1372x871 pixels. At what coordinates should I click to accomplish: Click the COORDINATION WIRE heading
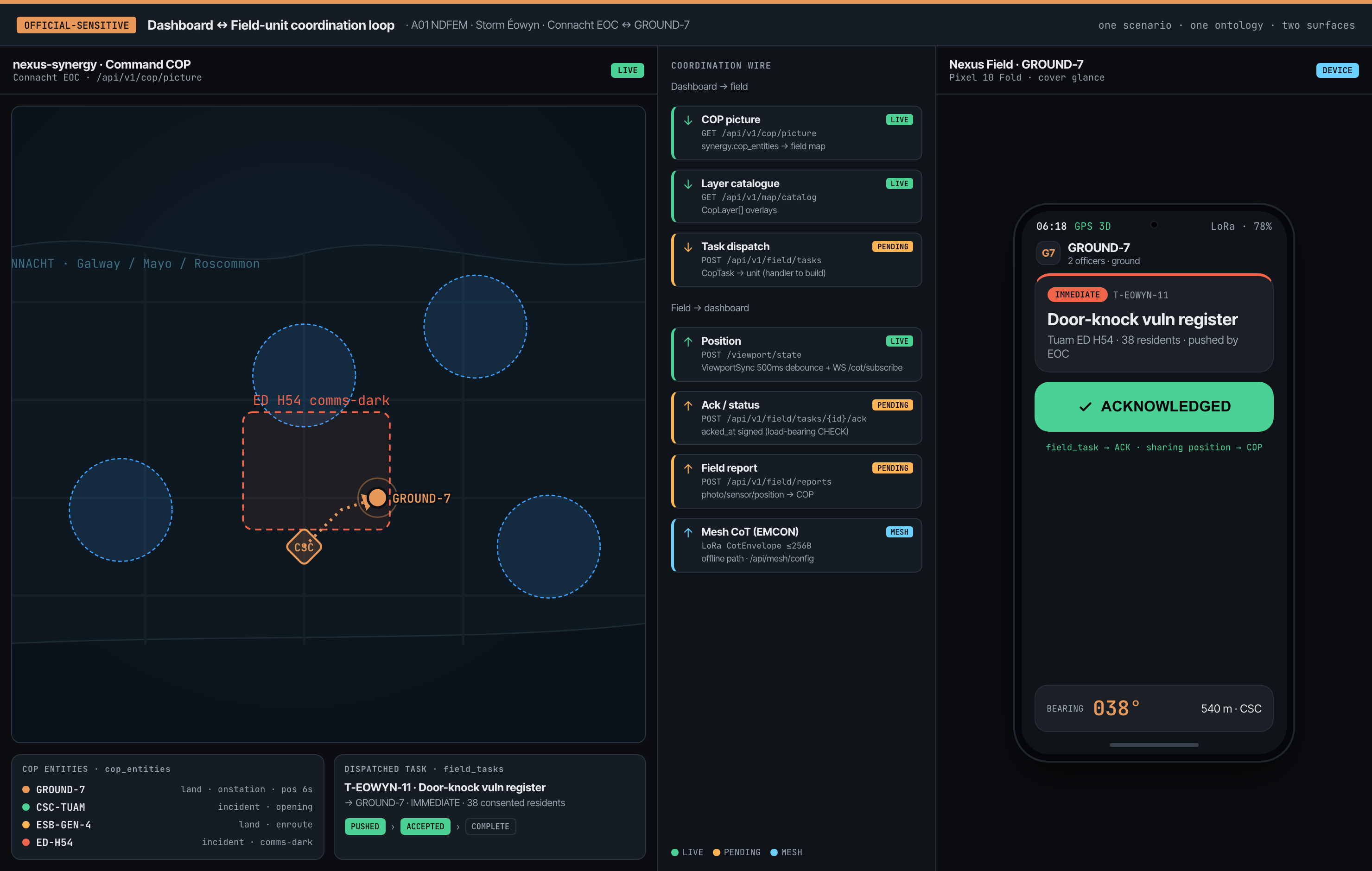pos(721,66)
